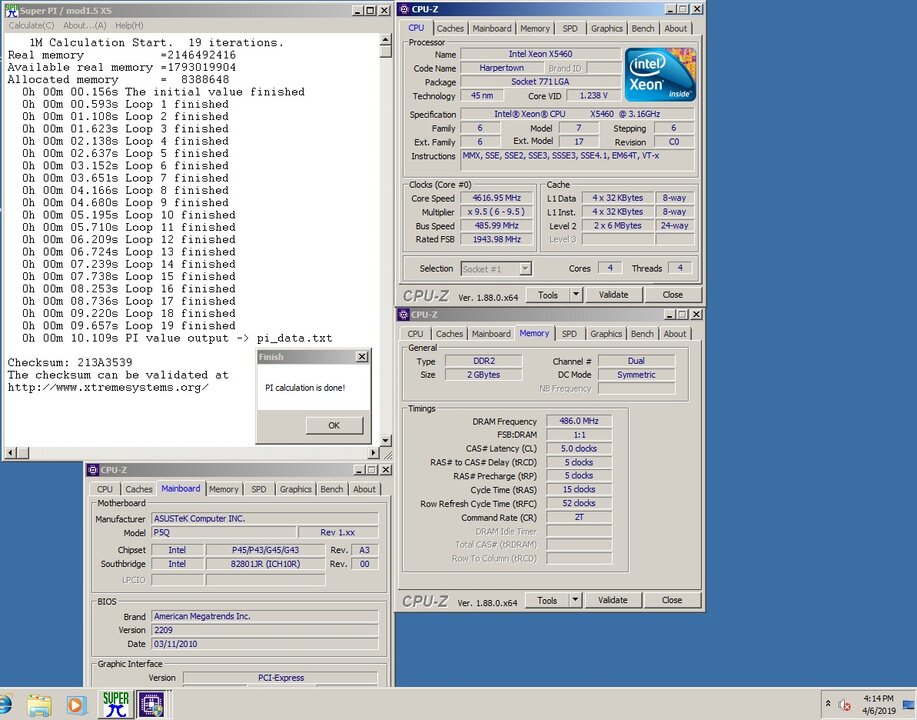Image resolution: width=917 pixels, height=720 pixels.
Task: Click Super PI horizontal scrollbar left arrow
Action: 10,453
